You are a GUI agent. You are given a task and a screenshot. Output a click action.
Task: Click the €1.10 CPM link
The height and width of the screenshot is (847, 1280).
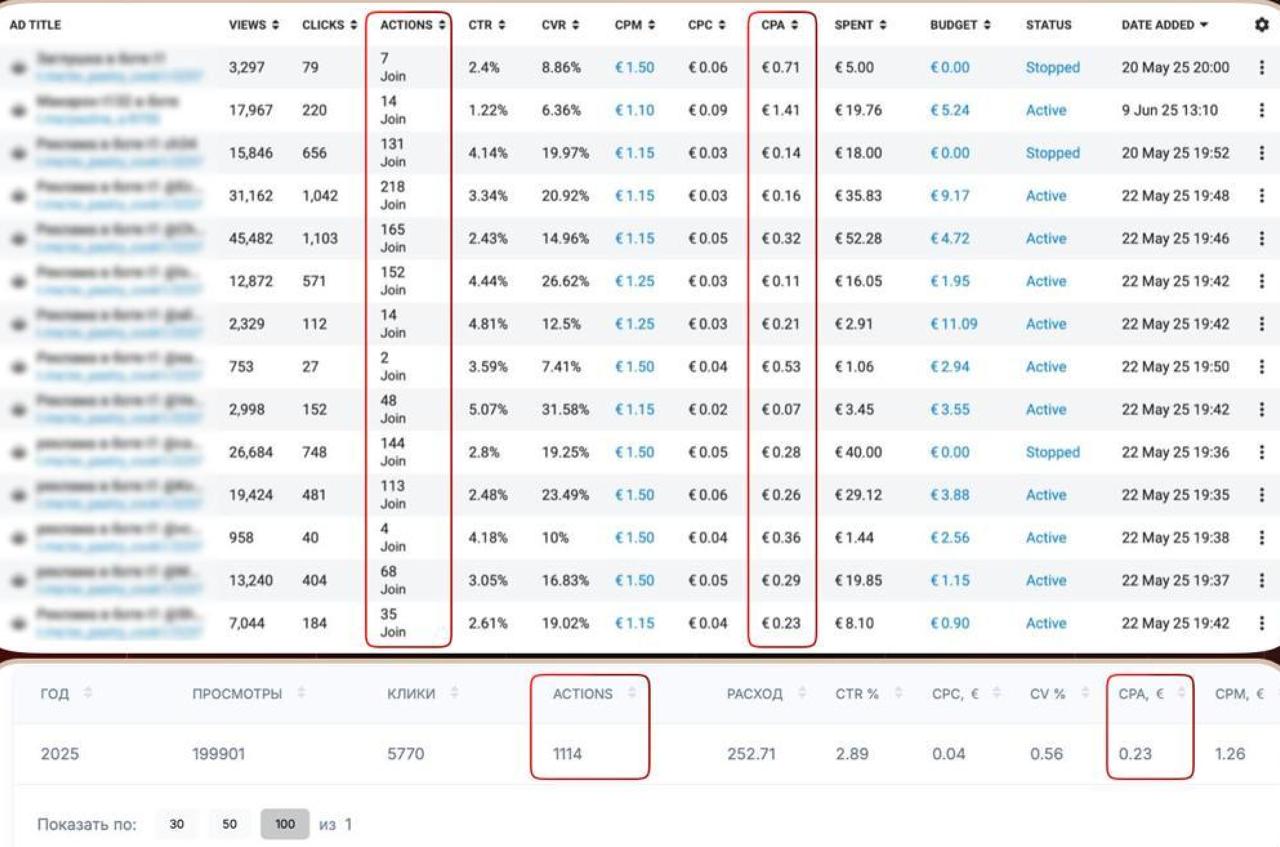click(x=634, y=110)
